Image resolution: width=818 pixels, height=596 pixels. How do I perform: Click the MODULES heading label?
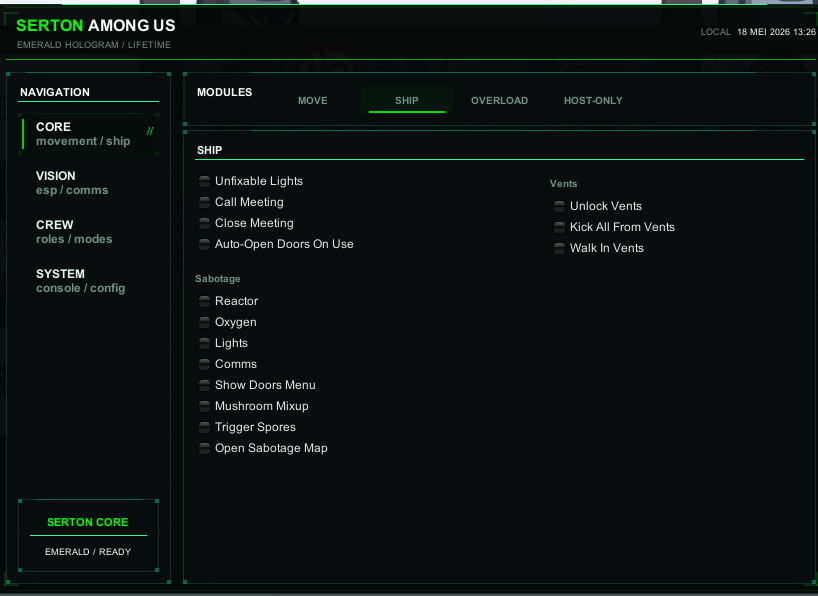224,92
